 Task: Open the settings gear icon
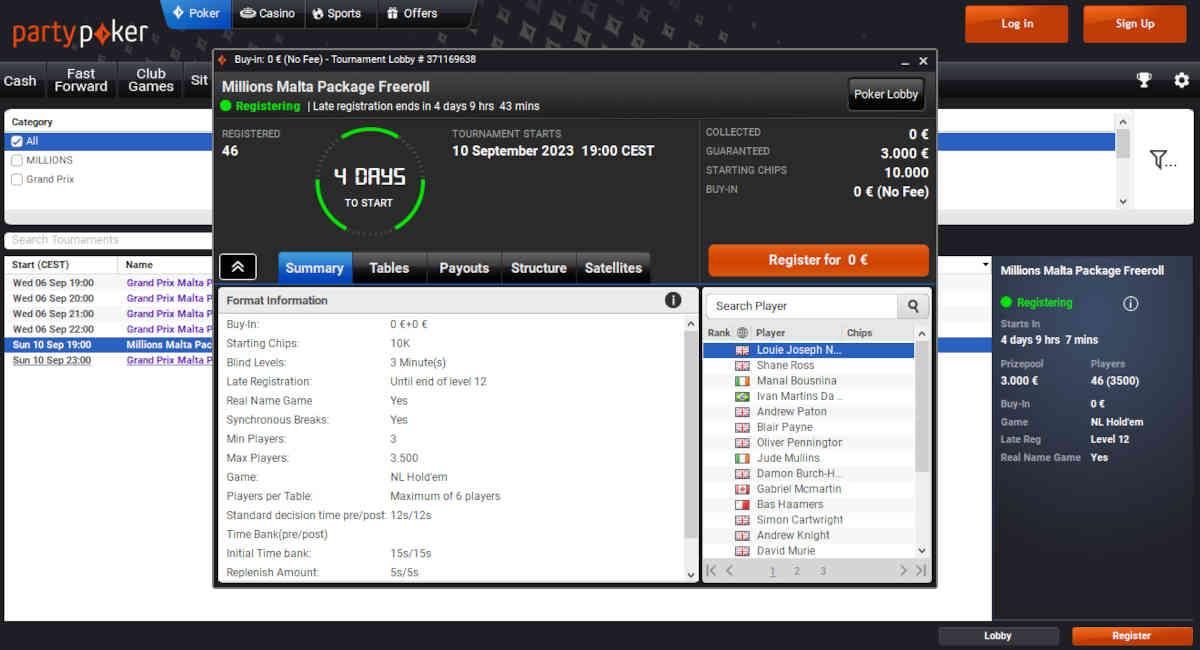pos(1181,80)
